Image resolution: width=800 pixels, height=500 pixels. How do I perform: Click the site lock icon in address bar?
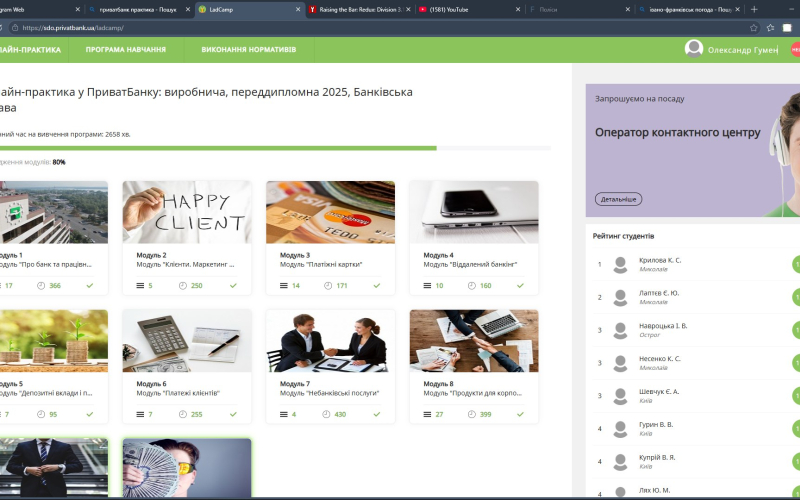[x=15, y=28]
